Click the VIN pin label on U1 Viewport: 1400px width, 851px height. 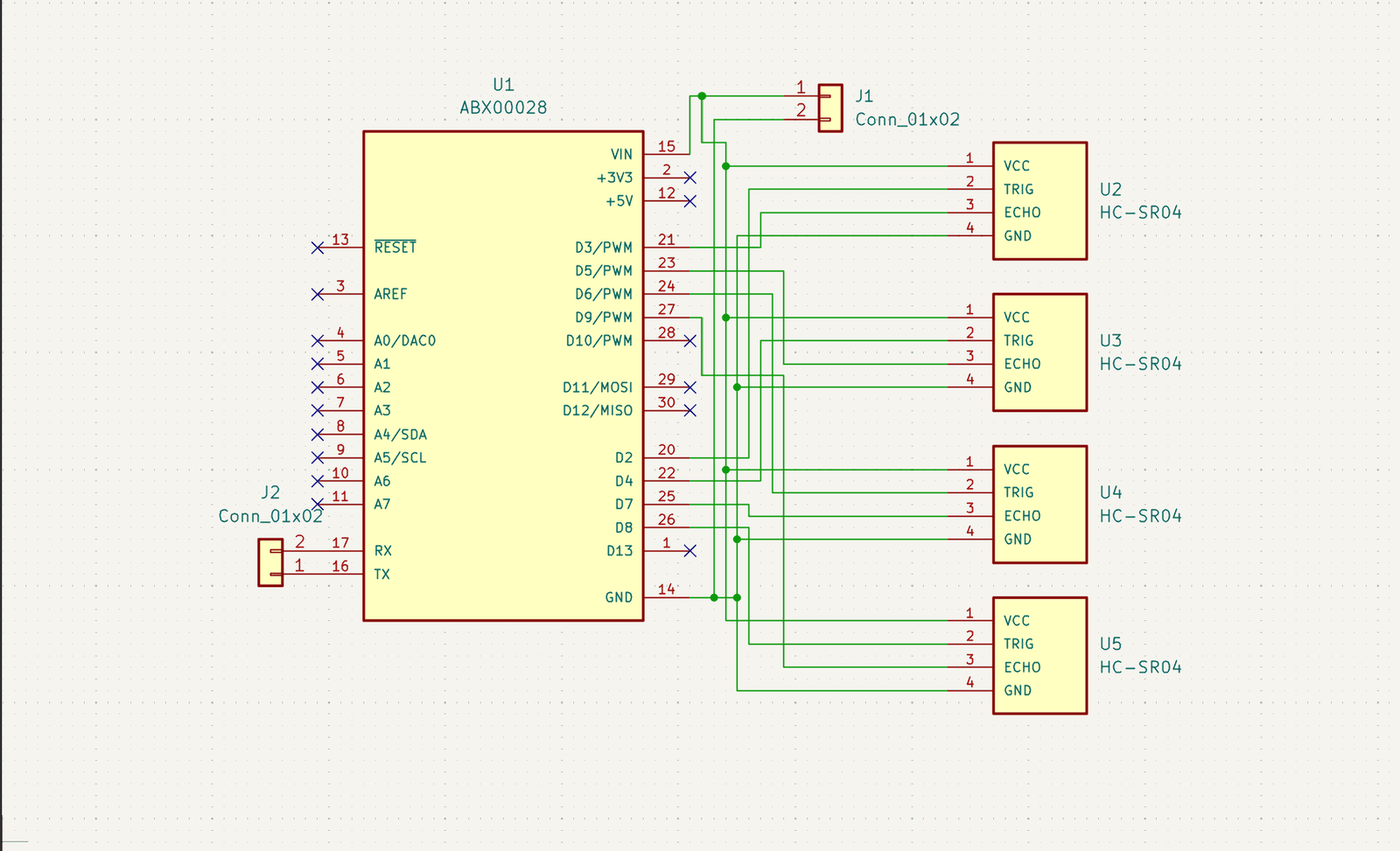click(621, 155)
